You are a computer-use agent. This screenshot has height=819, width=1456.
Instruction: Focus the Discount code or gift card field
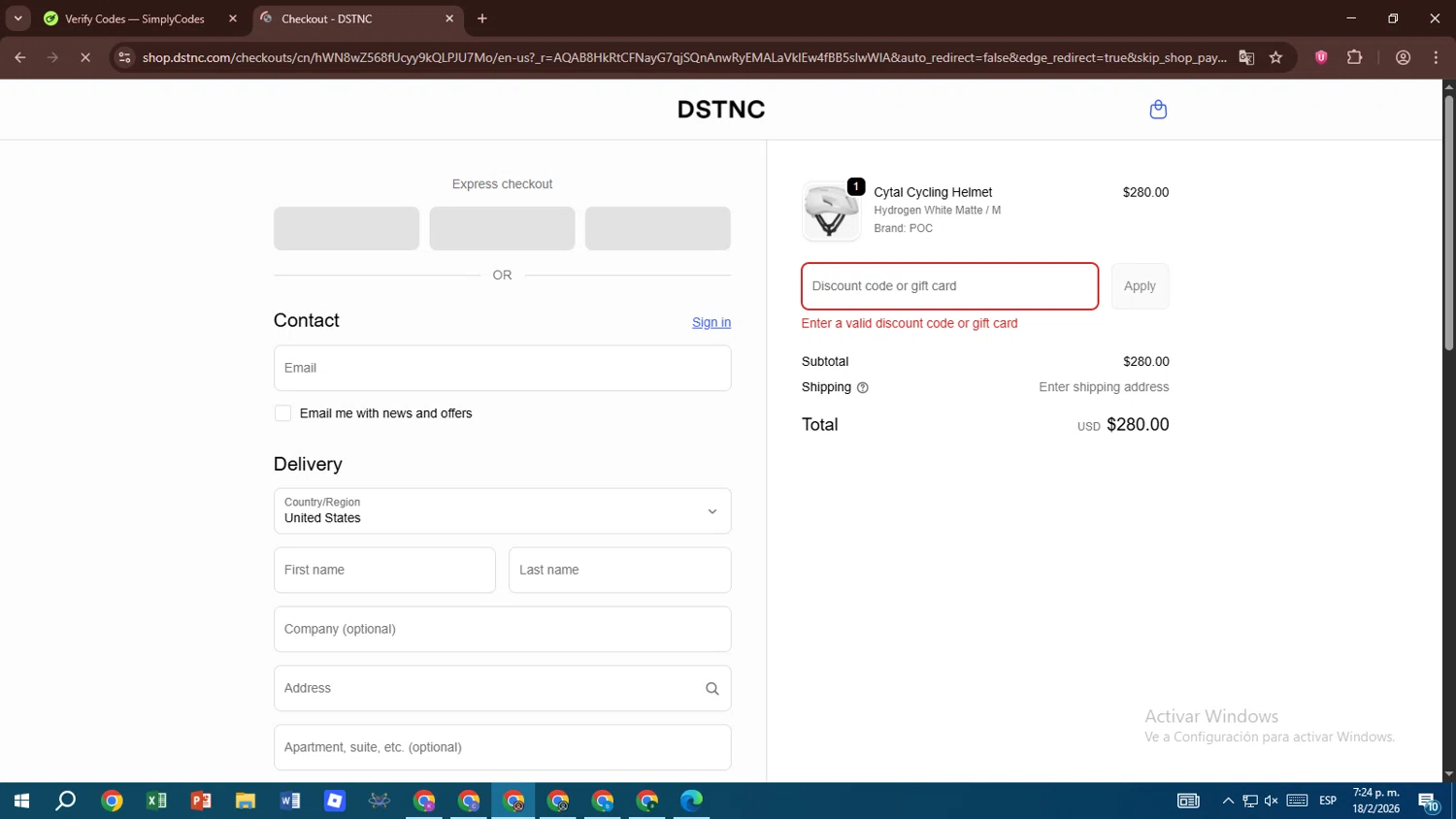tap(950, 286)
